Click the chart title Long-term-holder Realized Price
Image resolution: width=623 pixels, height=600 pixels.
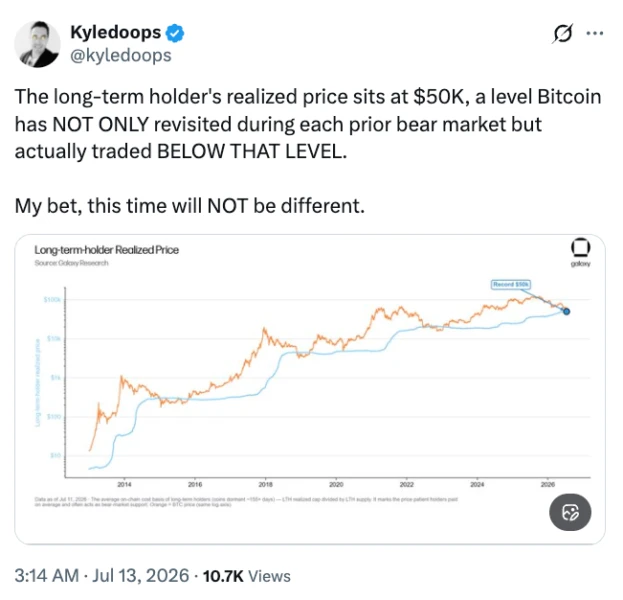(x=106, y=250)
